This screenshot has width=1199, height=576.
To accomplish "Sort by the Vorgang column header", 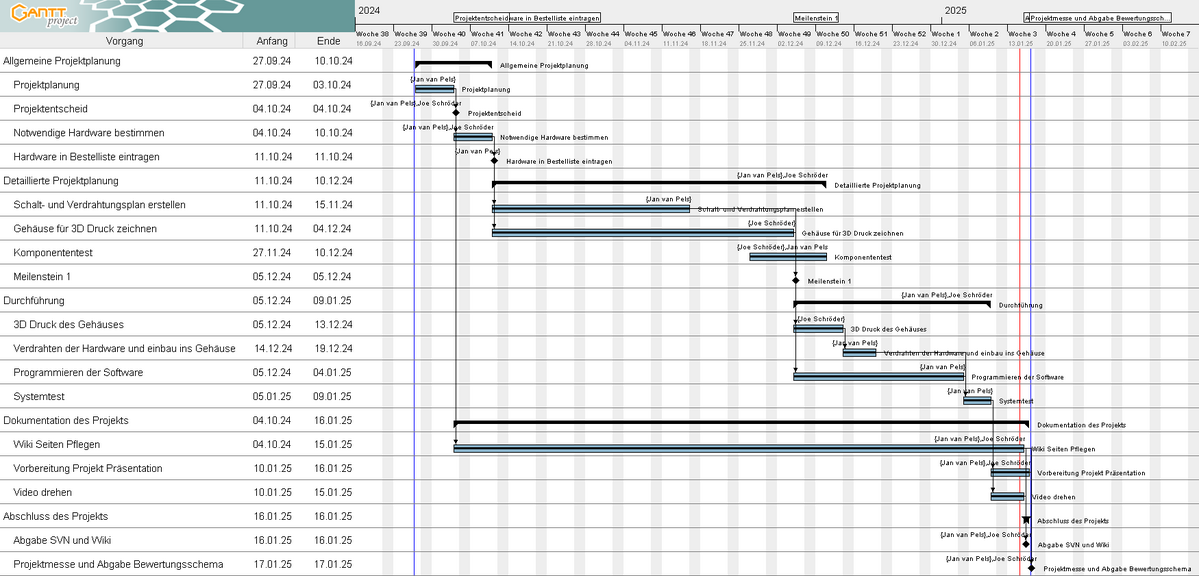I will click(124, 41).
